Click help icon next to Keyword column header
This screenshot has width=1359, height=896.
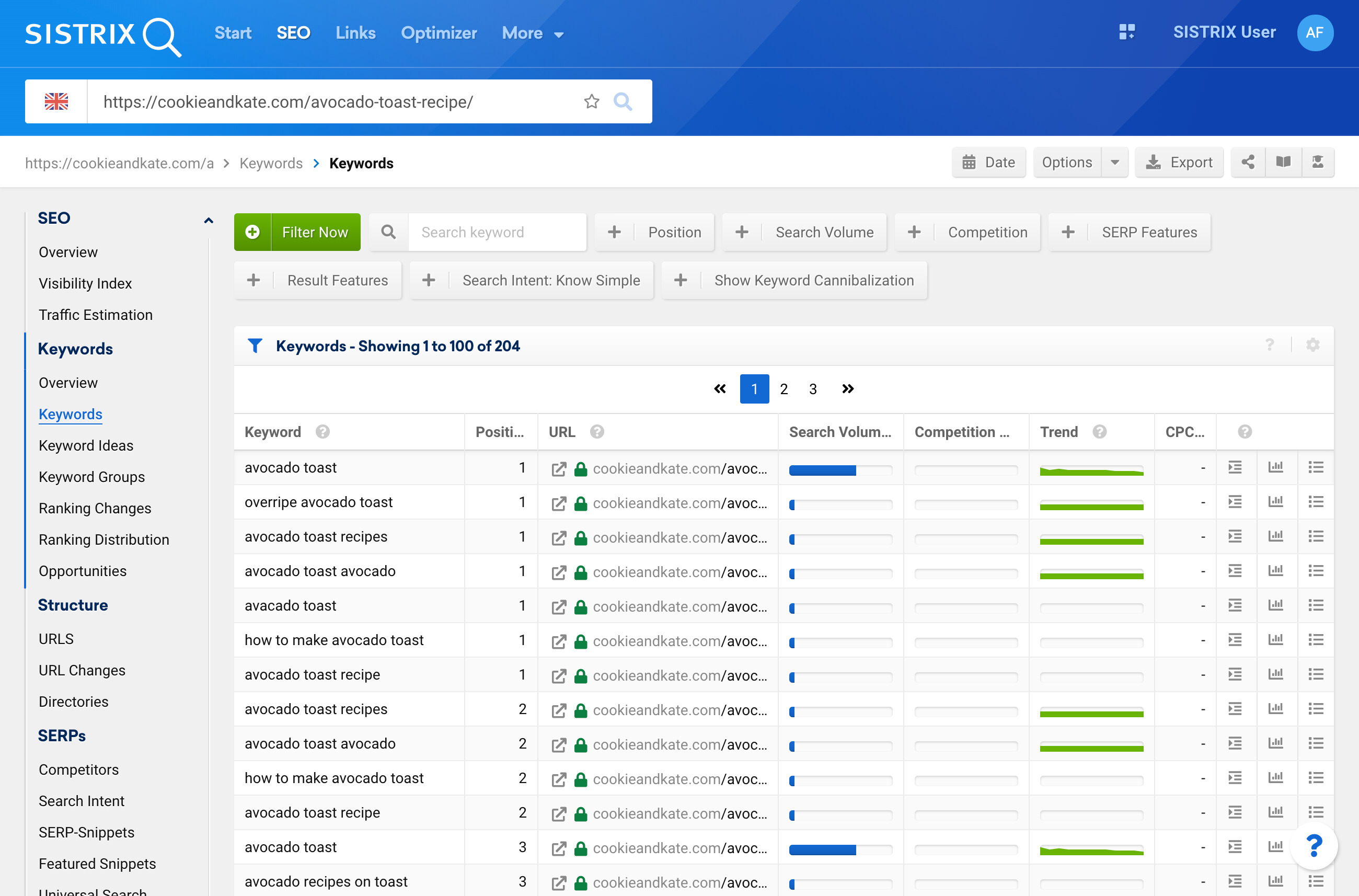click(323, 432)
